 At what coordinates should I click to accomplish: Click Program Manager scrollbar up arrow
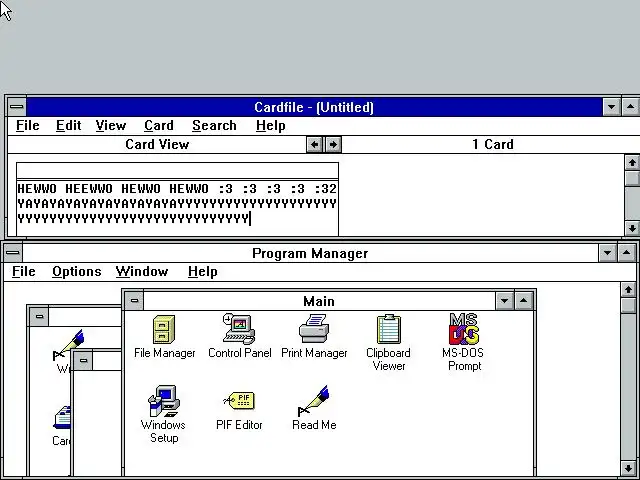click(628, 290)
